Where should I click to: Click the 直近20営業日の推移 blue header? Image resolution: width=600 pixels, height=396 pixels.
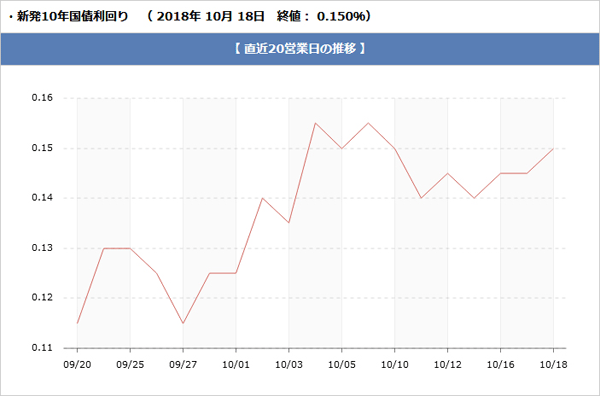tap(300, 49)
